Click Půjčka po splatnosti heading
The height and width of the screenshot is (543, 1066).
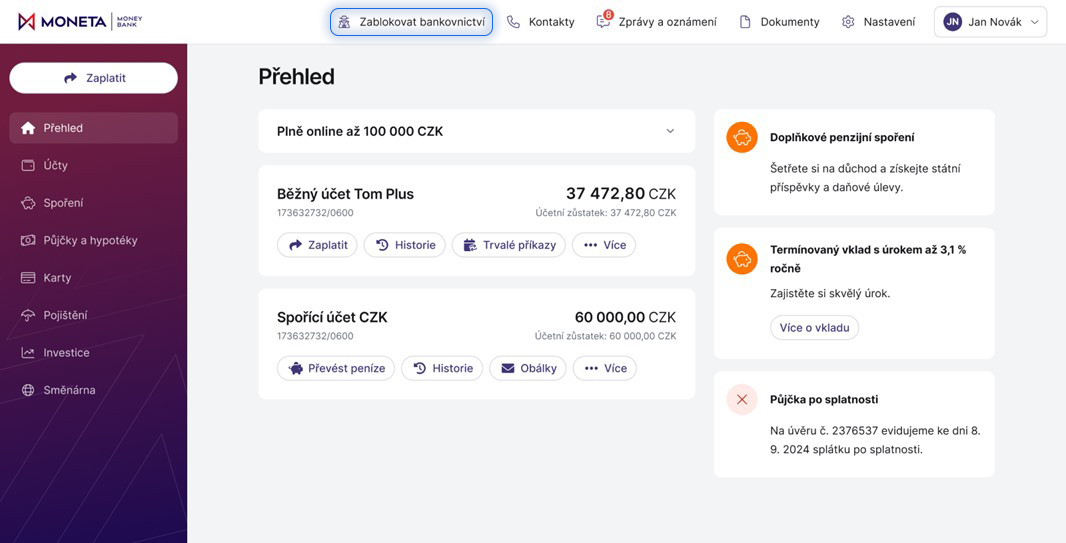pyautogui.click(x=824, y=400)
